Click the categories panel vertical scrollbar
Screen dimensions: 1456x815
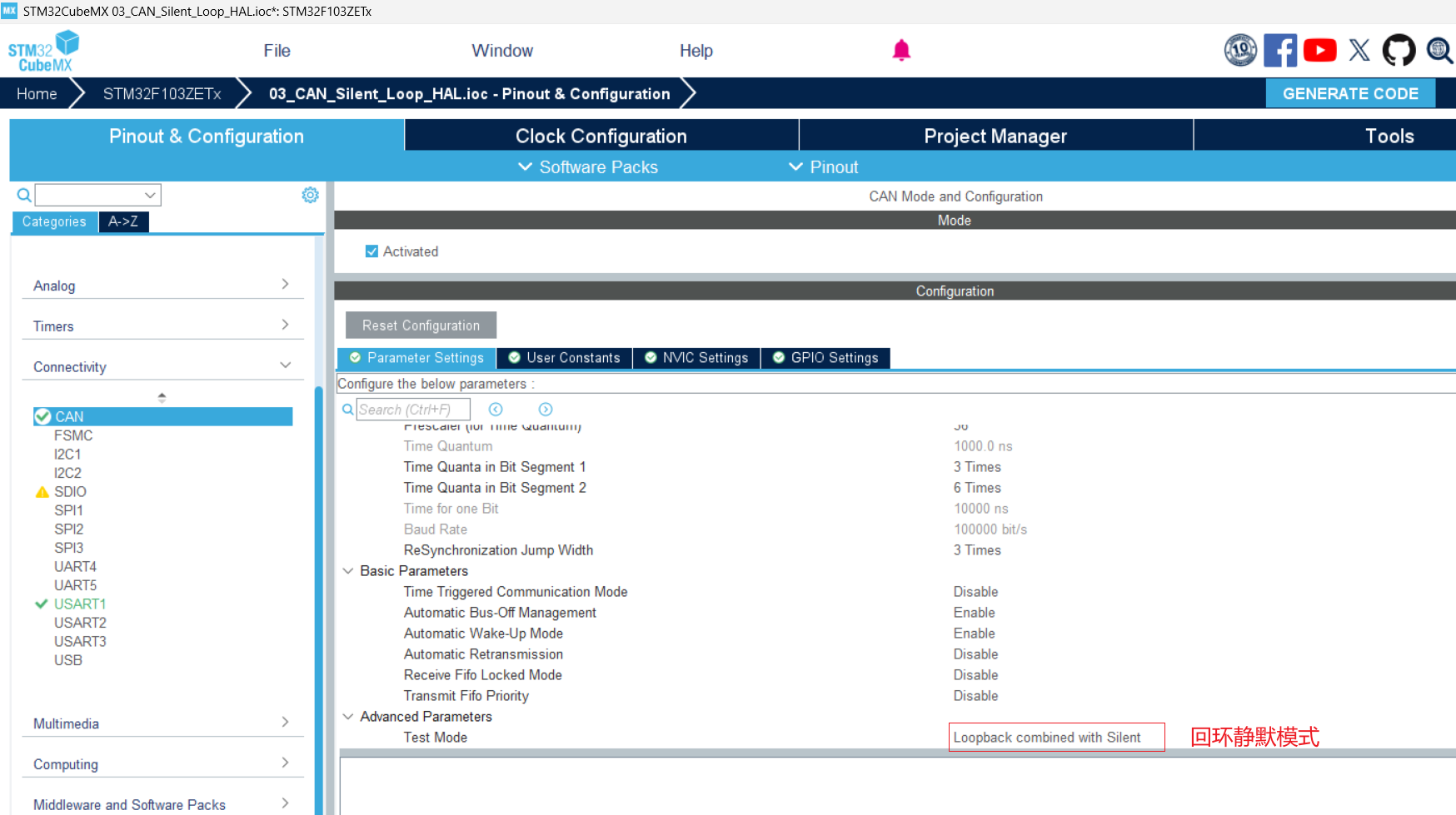click(x=318, y=599)
